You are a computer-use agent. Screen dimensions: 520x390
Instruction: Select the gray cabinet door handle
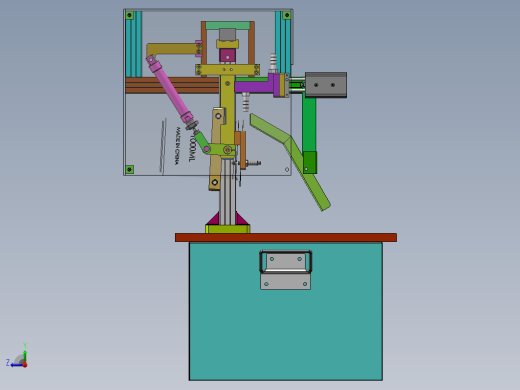(285, 270)
